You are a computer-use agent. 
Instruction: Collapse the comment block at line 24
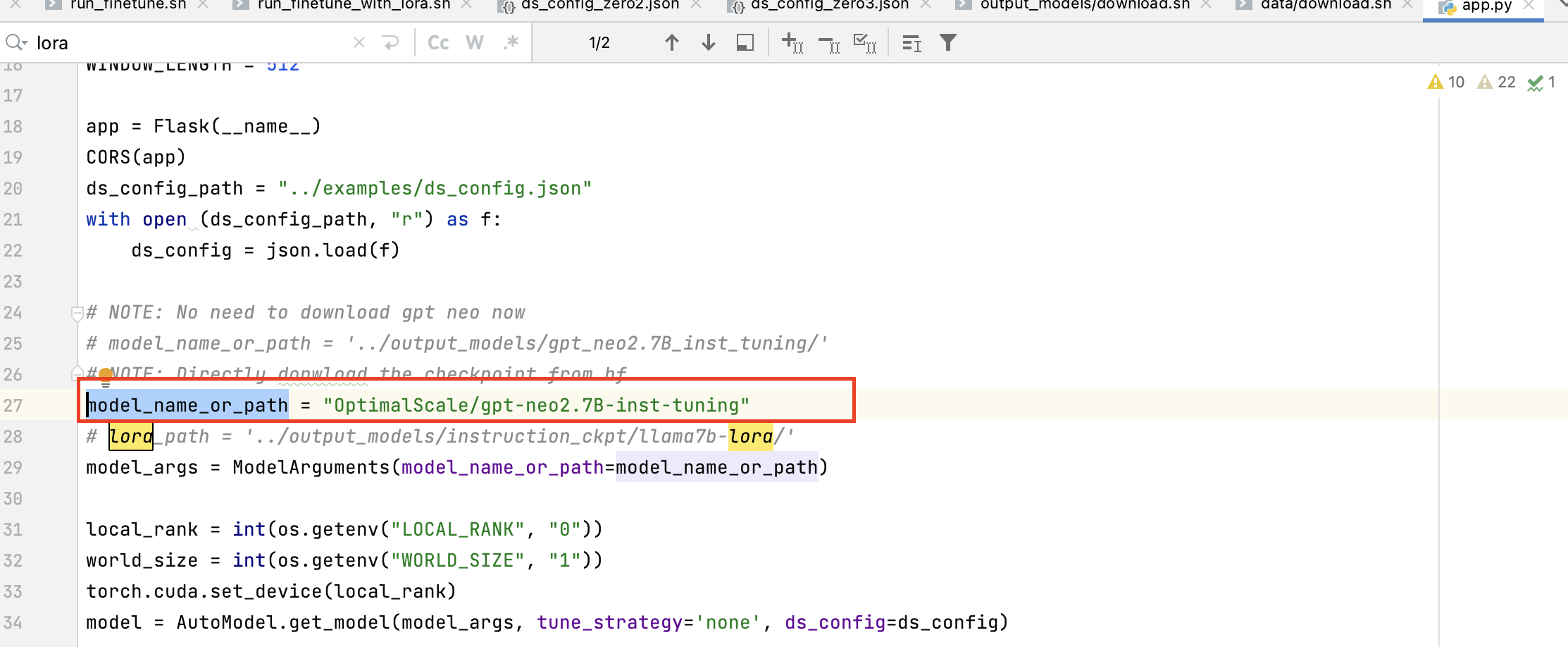[x=77, y=314]
